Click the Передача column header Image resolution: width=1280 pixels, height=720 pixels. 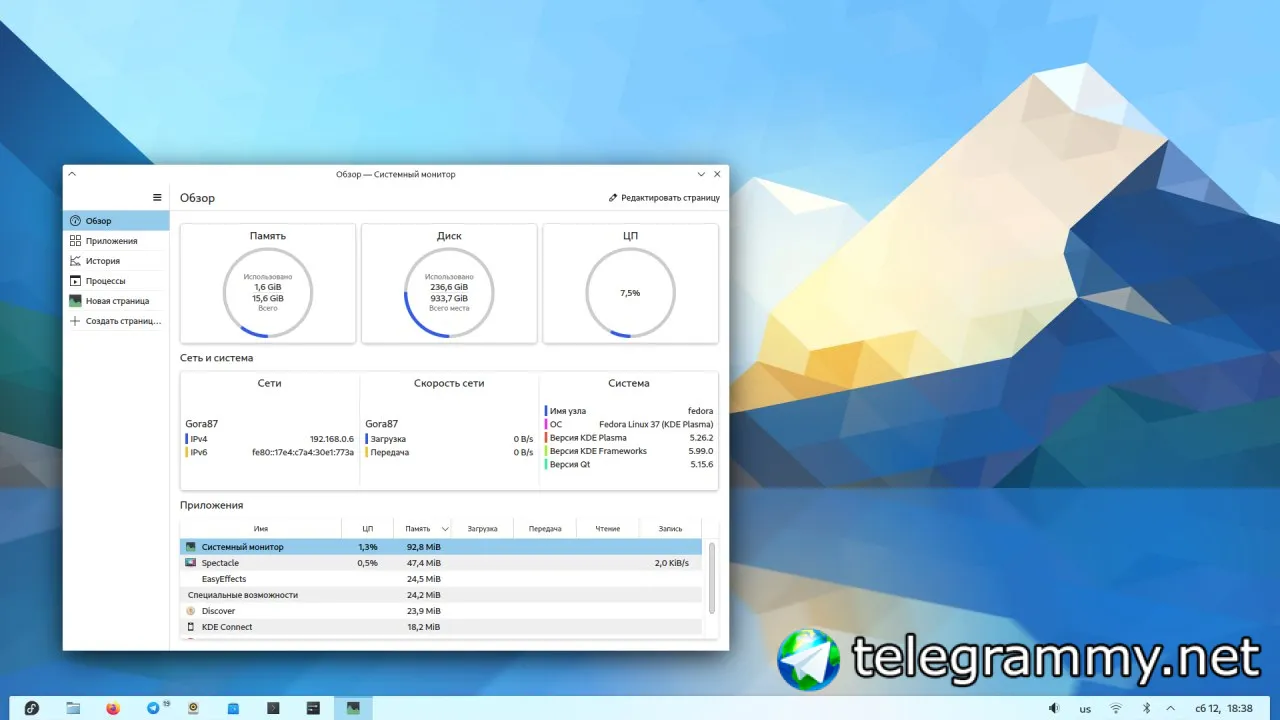point(545,529)
